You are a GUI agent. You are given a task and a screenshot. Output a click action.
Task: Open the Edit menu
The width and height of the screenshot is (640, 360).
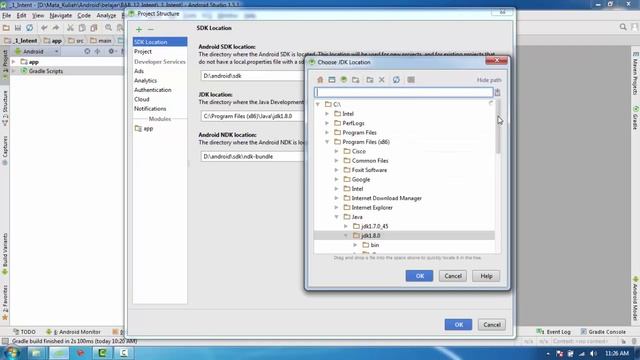click(21, 16)
